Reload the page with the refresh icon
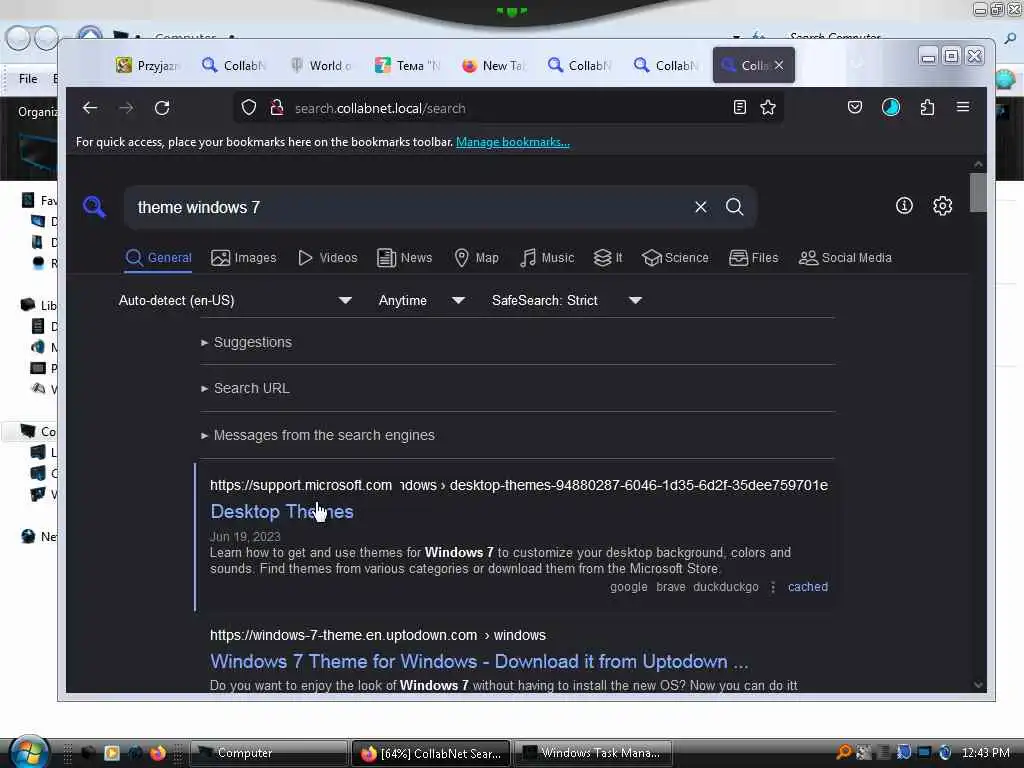This screenshot has width=1024, height=768. click(x=162, y=108)
